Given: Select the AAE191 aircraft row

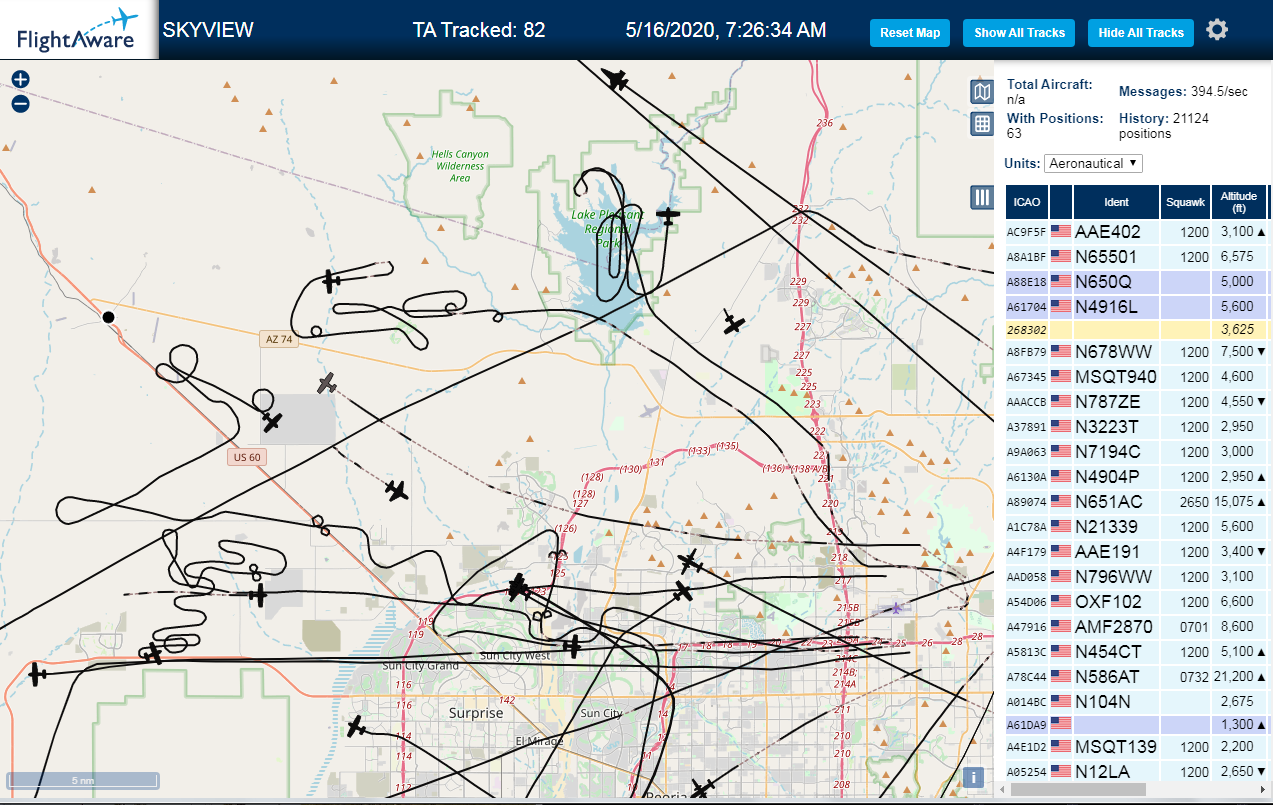Looking at the screenshot, I should 1137,552.
